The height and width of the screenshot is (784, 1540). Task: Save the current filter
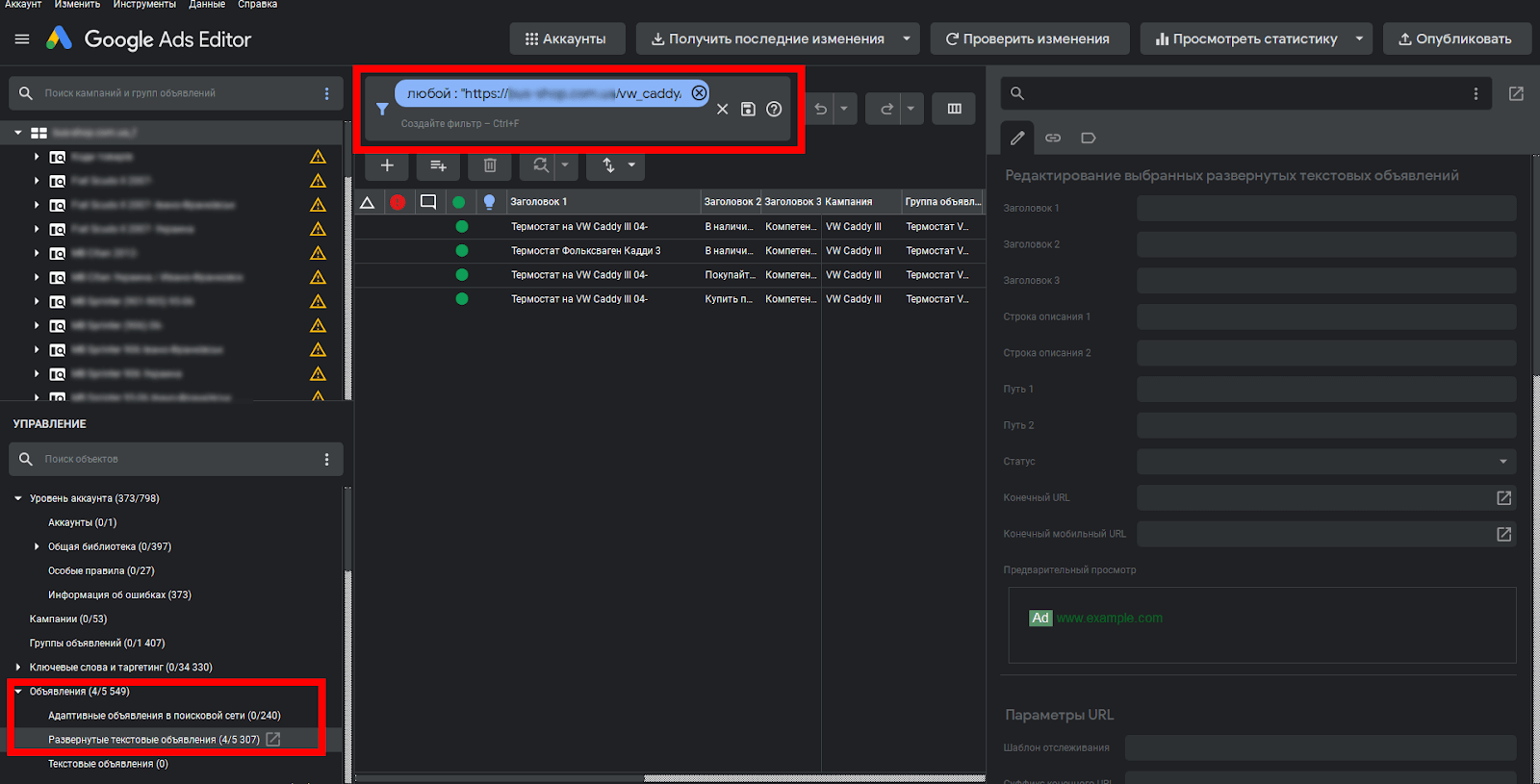click(748, 110)
